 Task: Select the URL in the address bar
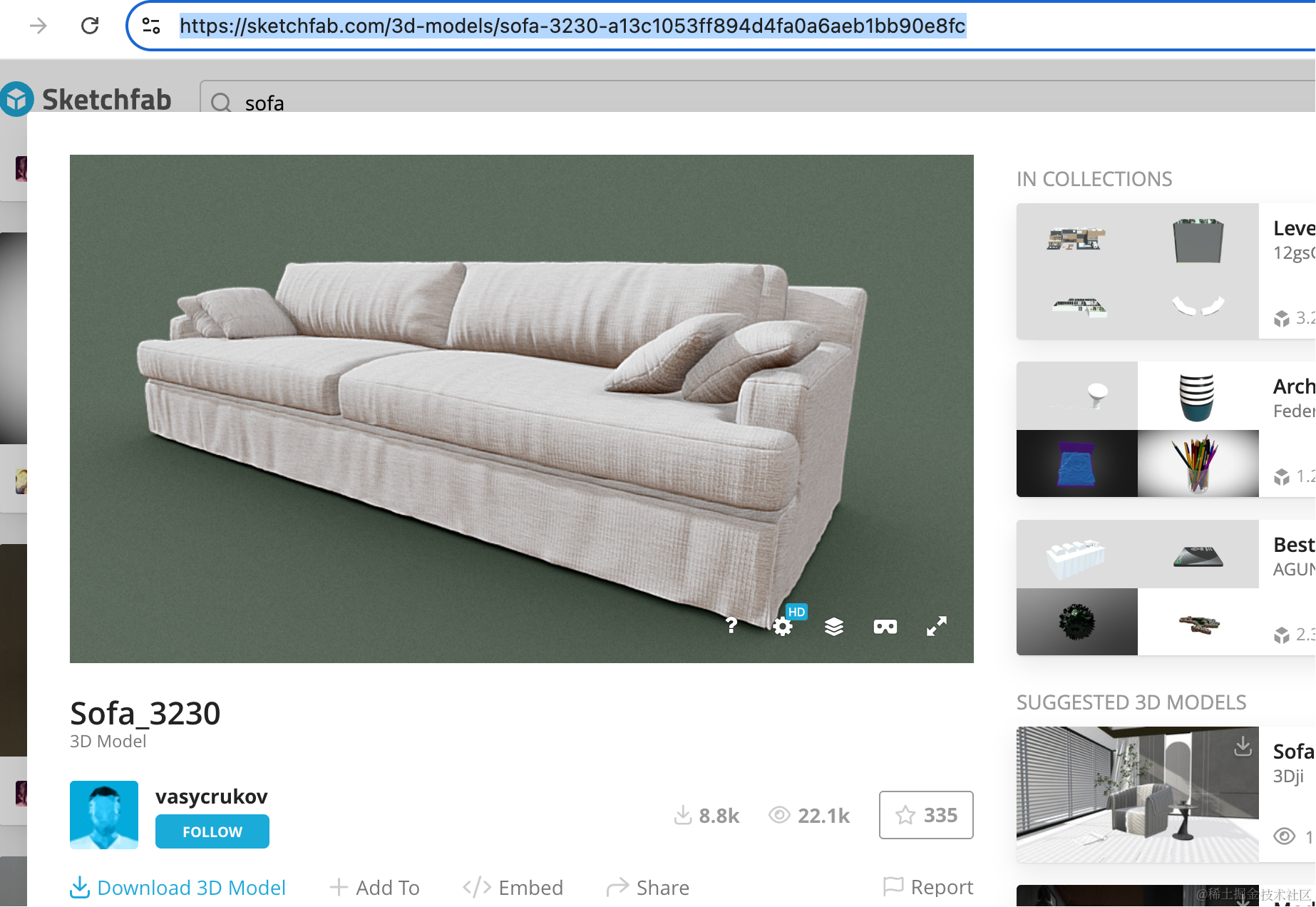click(572, 26)
